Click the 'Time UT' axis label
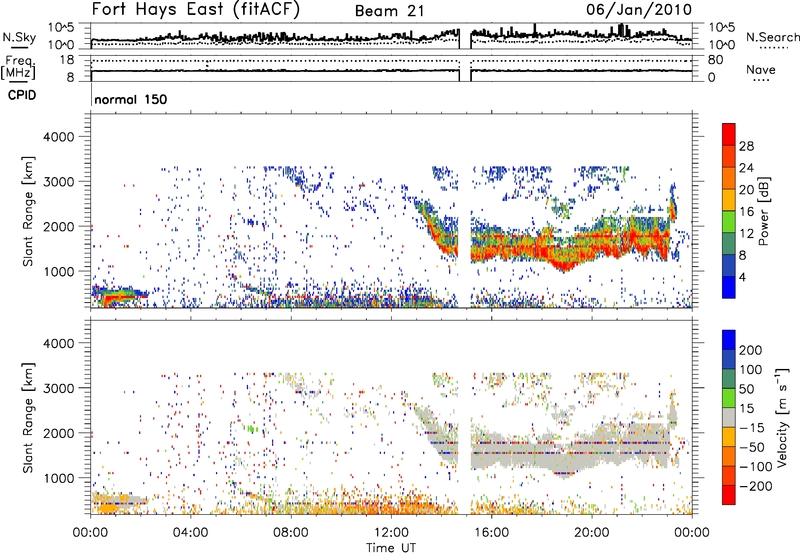This screenshot has width=800, height=554. (391, 548)
